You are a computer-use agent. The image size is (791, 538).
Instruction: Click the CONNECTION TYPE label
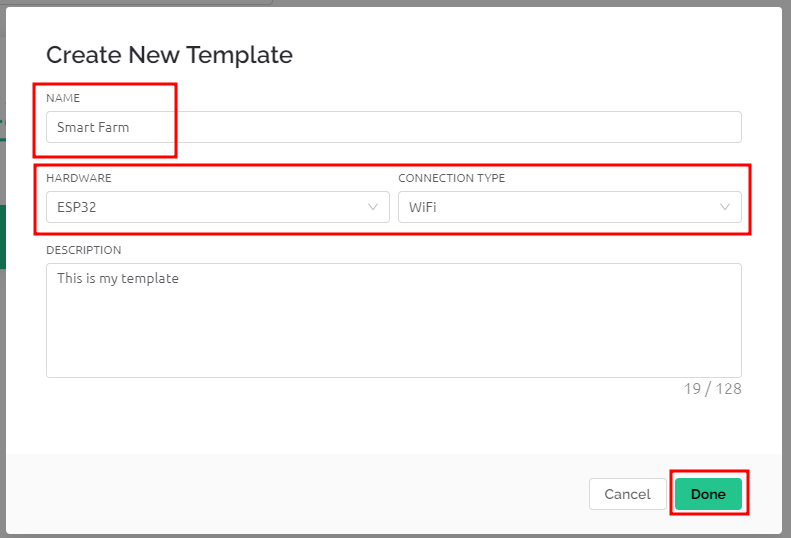[x=451, y=178]
